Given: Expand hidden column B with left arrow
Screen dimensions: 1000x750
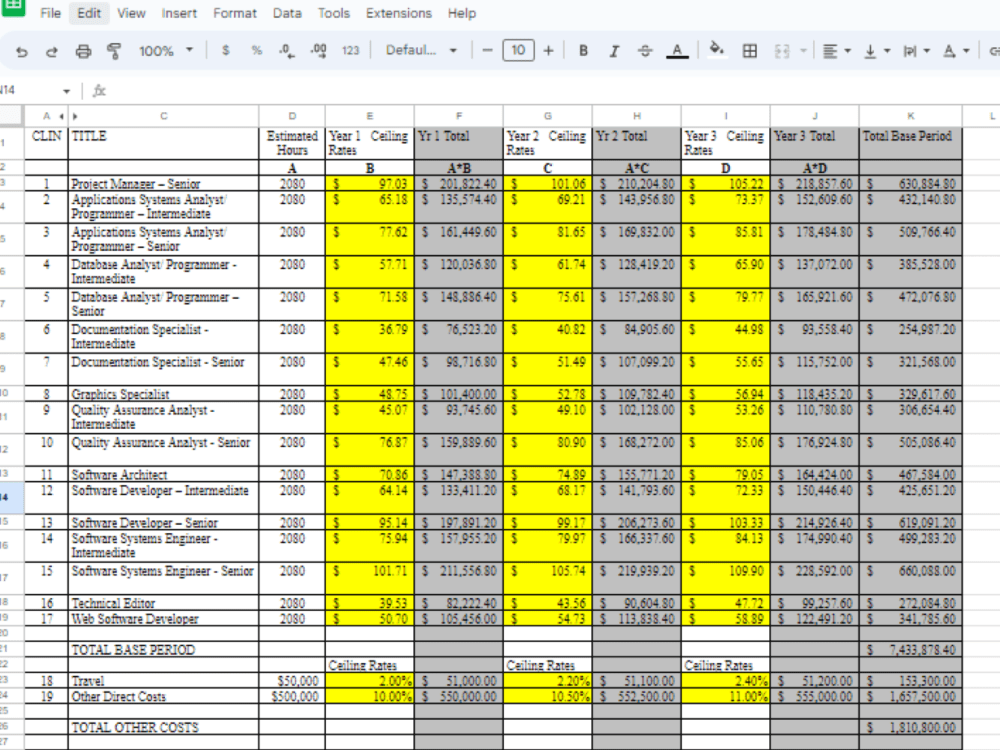Looking at the screenshot, I should click(x=62, y=116).
